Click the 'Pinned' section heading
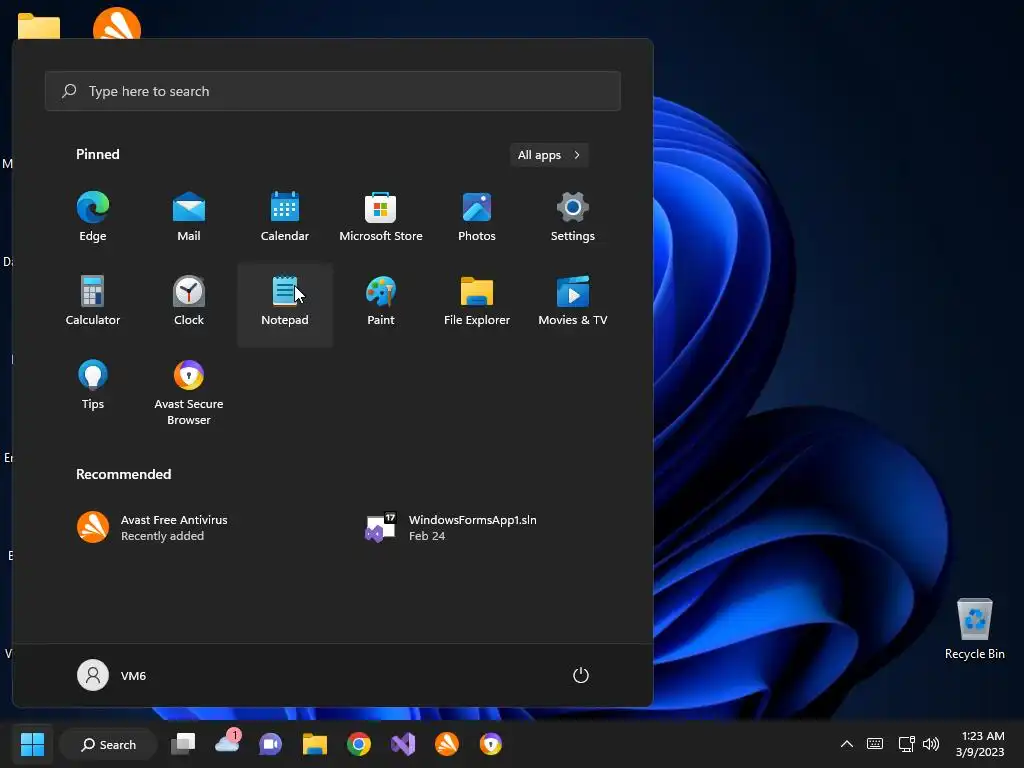This screenshot has width=1024, height=768. click(98, 154)
